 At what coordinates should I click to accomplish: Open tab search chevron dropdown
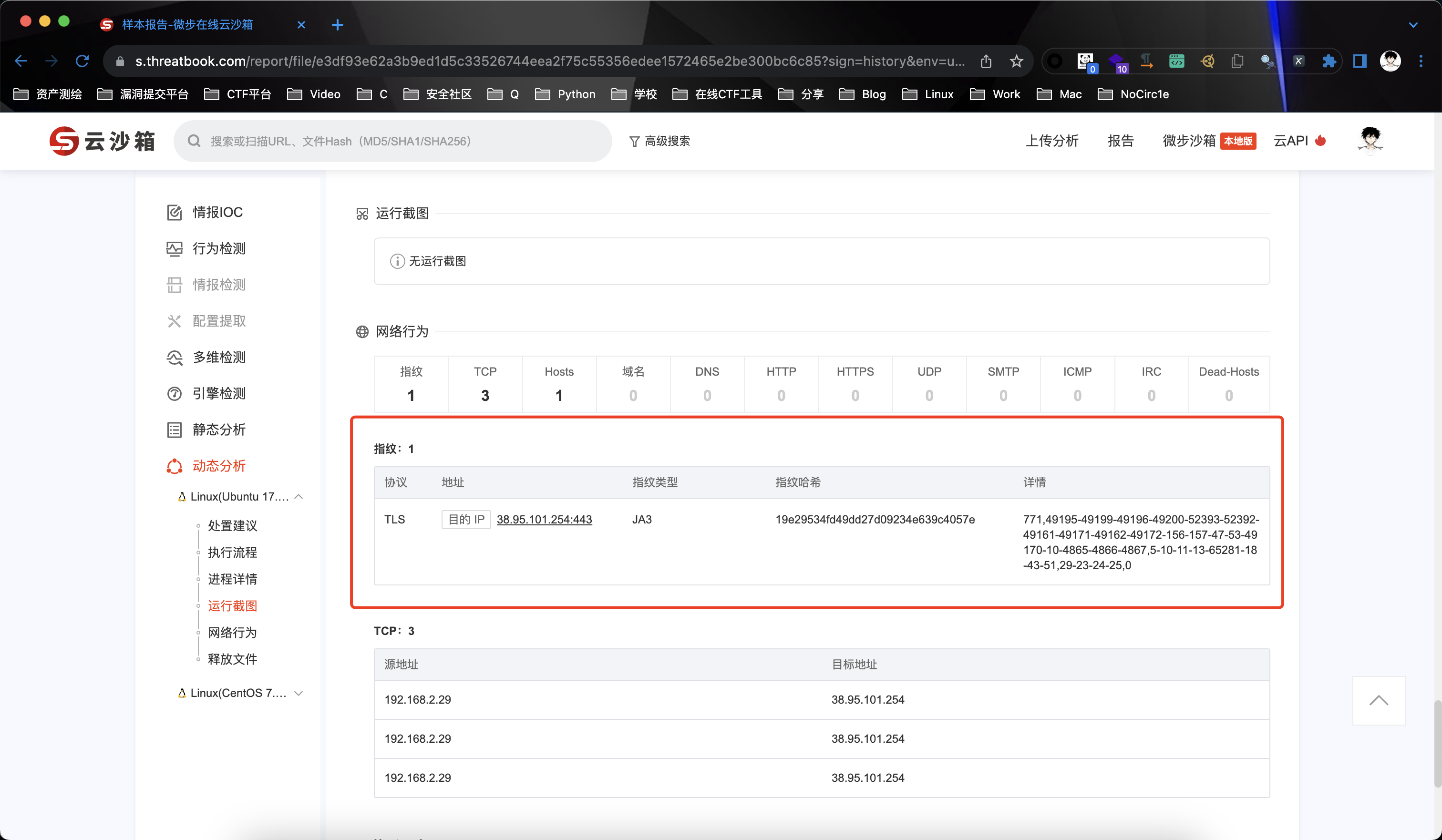point(1413,25)
